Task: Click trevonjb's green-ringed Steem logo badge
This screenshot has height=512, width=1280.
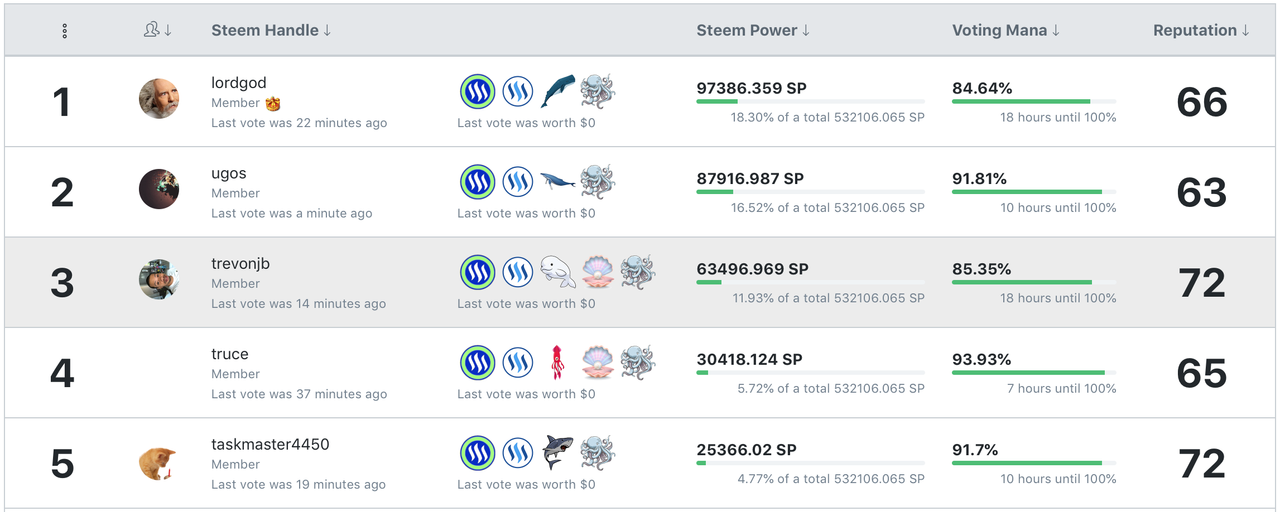Action: [478, 273]
